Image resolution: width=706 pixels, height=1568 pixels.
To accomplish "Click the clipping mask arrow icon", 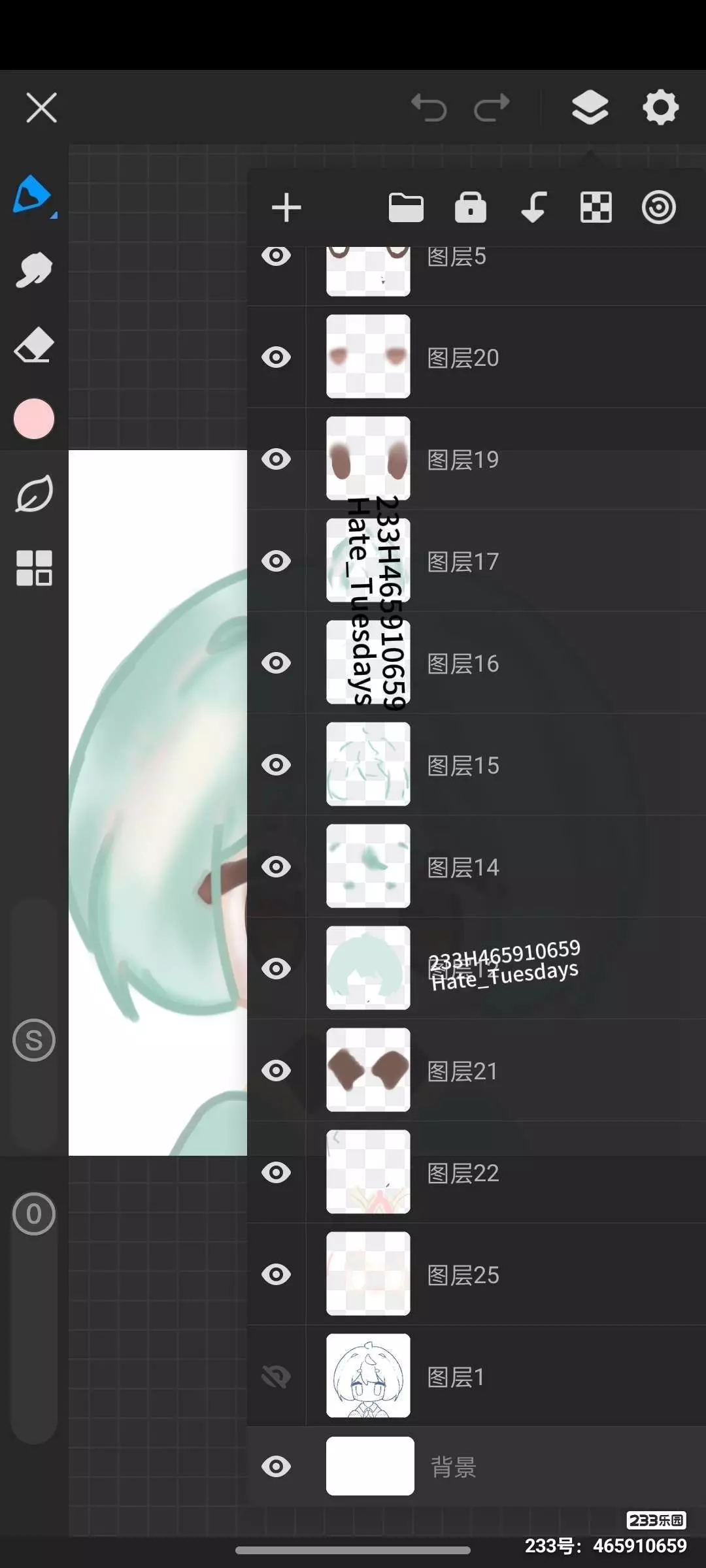I will 534,208.
